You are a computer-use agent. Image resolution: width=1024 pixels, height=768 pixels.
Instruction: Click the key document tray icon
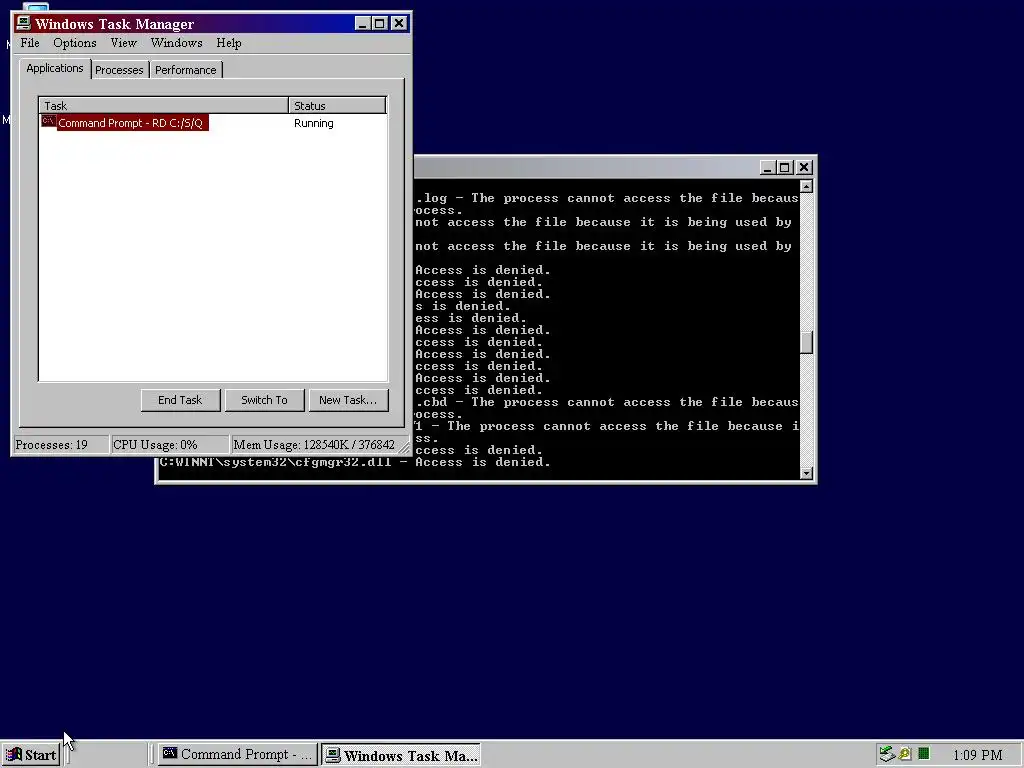point(904,754)
